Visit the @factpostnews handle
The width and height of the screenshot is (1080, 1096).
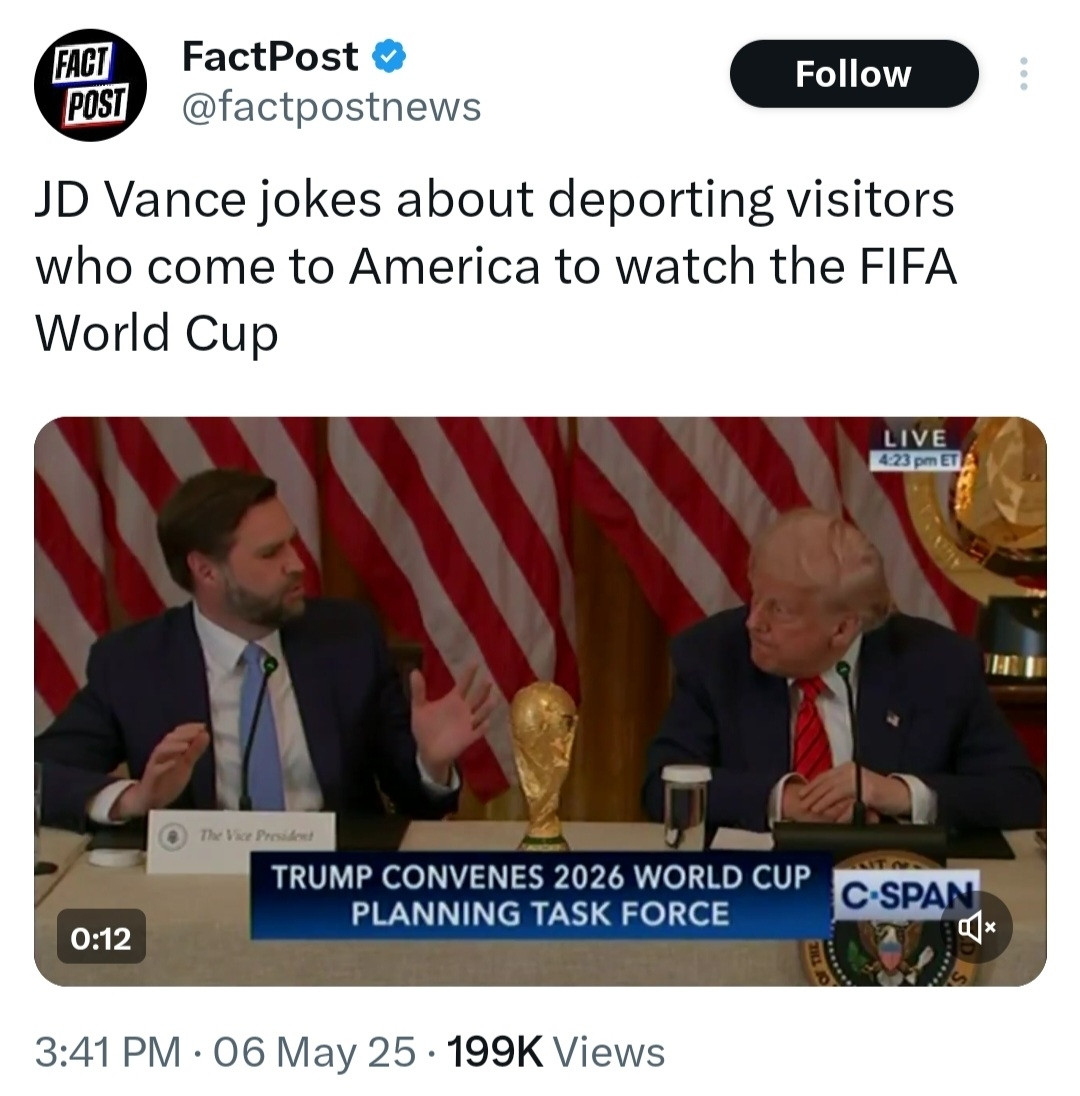click(331, 107)
